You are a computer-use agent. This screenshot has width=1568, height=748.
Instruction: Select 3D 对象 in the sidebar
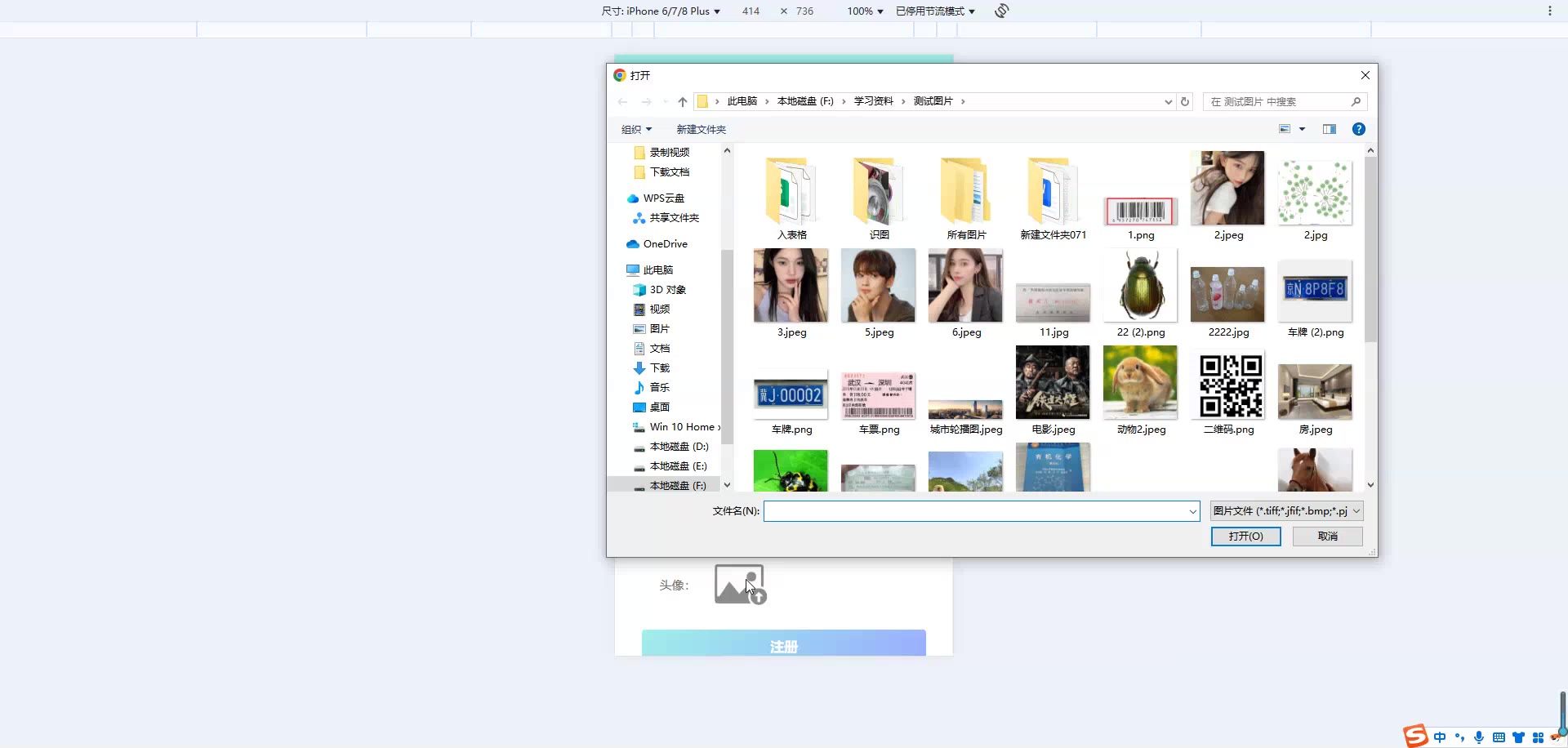pyautogui.click(x=660, y=290)
